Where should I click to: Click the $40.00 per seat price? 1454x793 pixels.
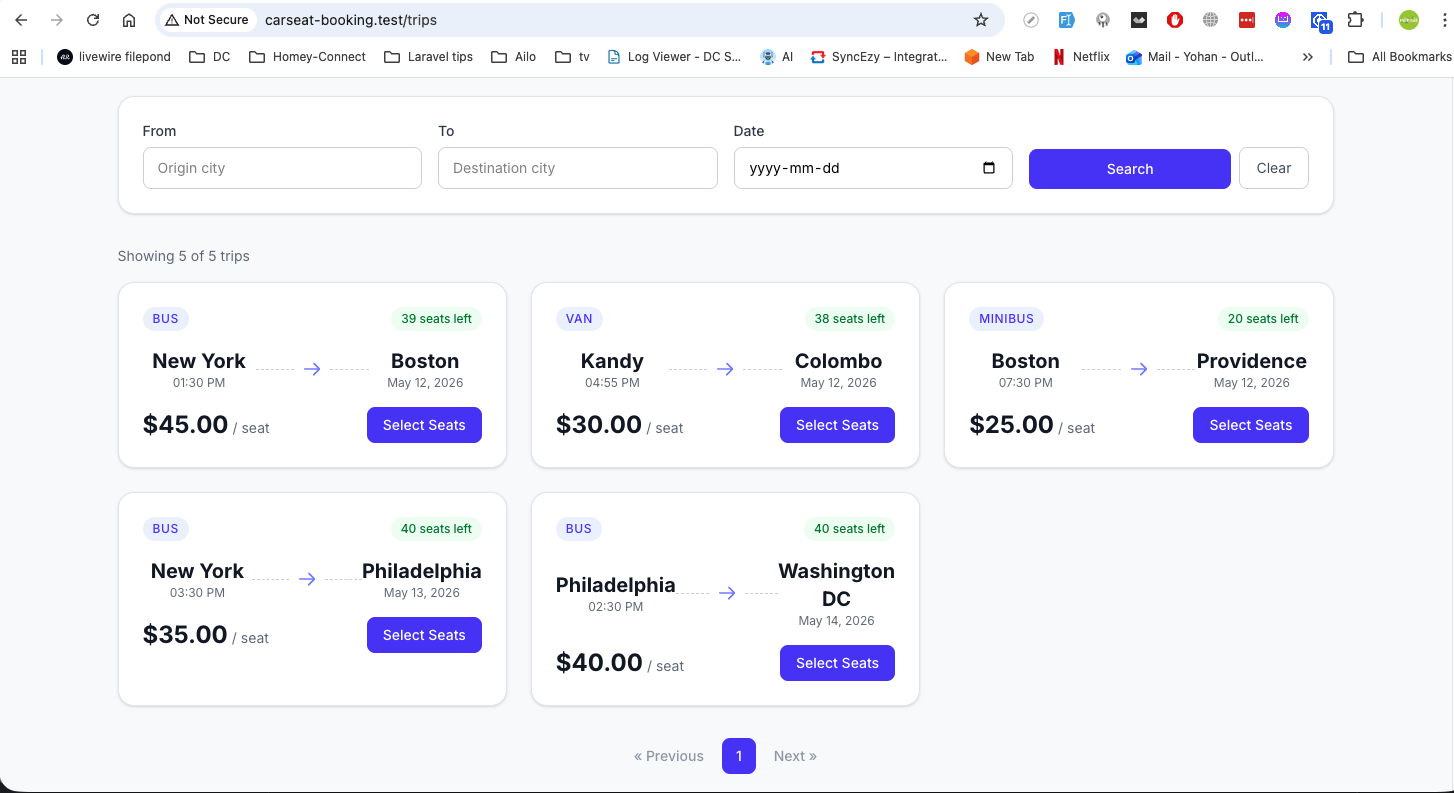click(620, 663)
